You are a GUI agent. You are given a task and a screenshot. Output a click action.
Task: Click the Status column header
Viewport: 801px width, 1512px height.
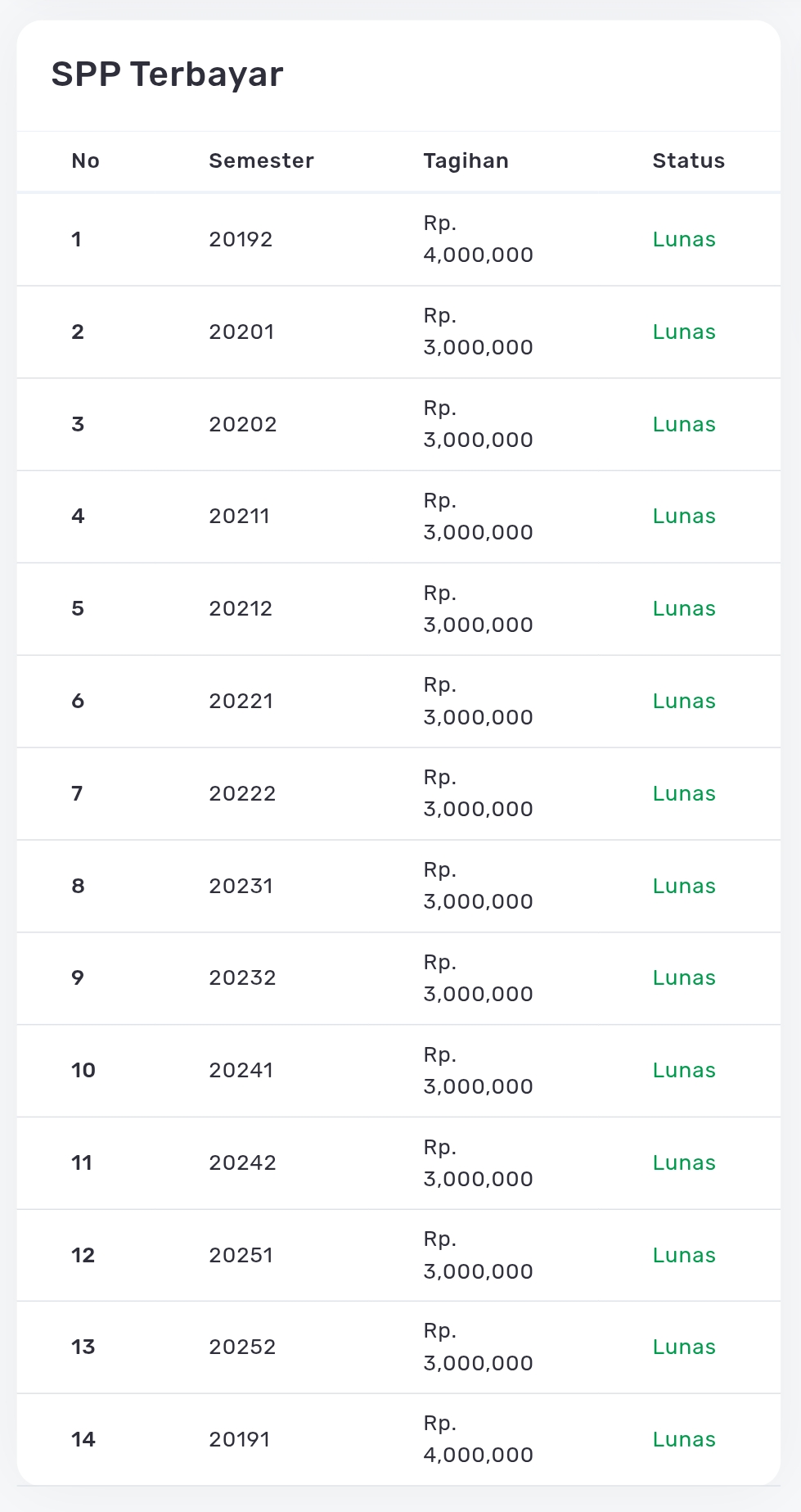click(688, 160)
